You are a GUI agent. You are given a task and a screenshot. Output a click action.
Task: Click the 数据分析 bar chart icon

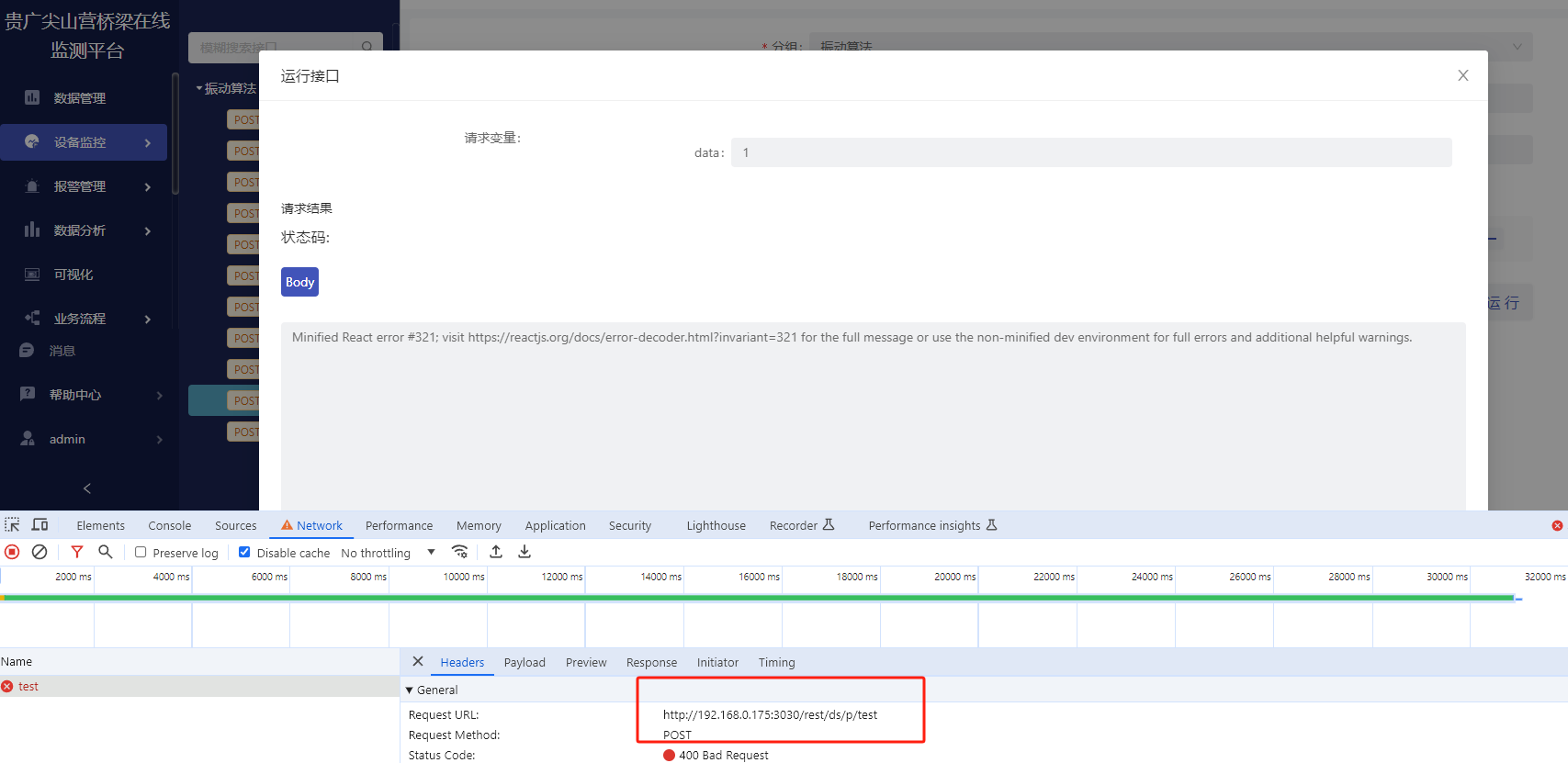[32, 230]
